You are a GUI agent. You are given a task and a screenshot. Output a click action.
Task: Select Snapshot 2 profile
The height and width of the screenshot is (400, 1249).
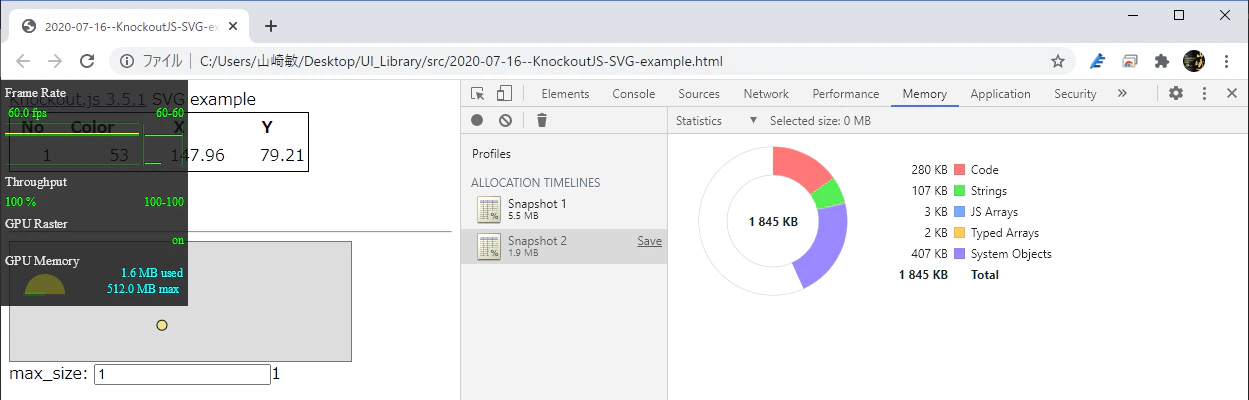coord(564,246)
